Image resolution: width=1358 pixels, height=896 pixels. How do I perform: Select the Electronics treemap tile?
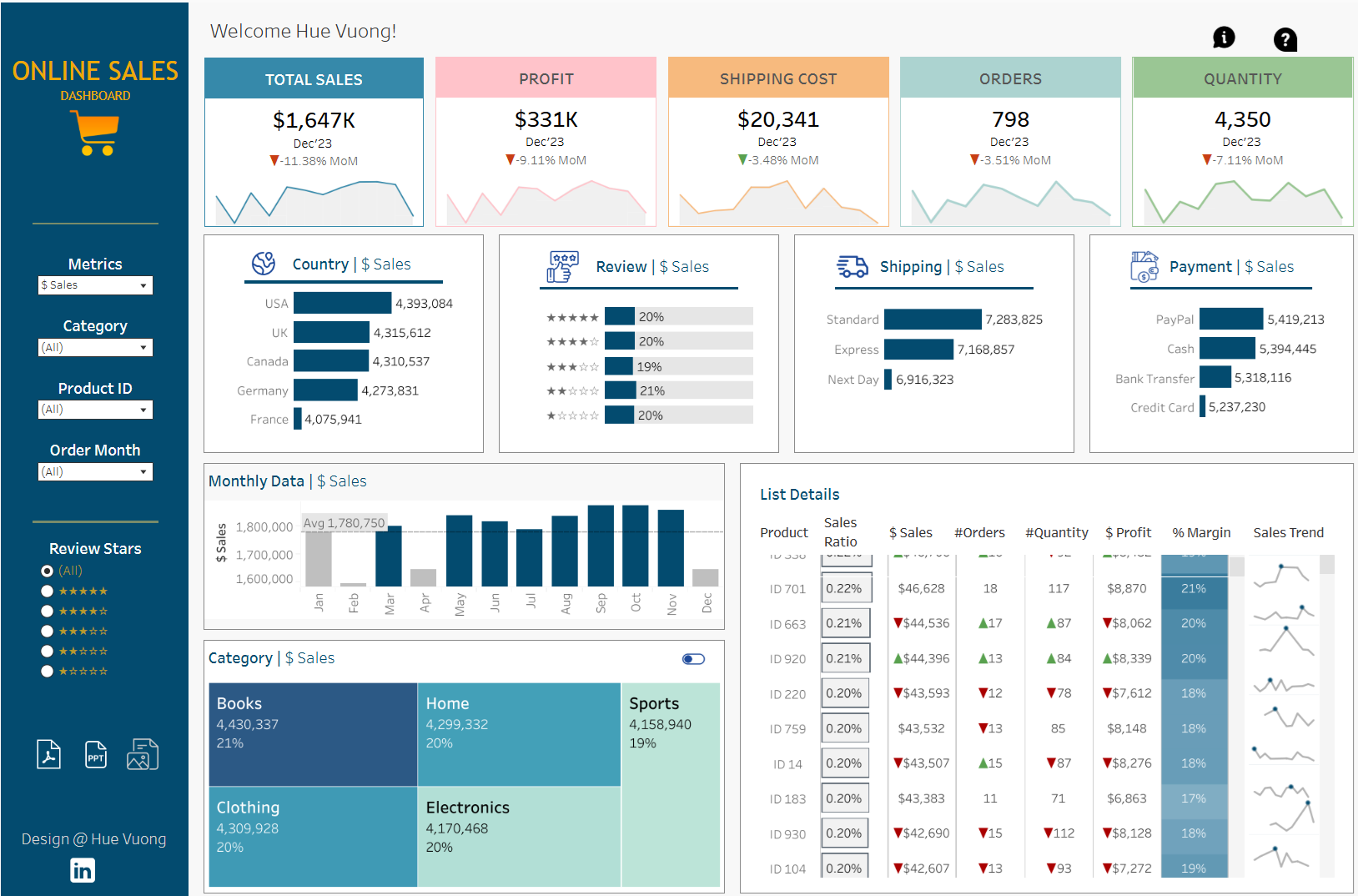[519, 837]
